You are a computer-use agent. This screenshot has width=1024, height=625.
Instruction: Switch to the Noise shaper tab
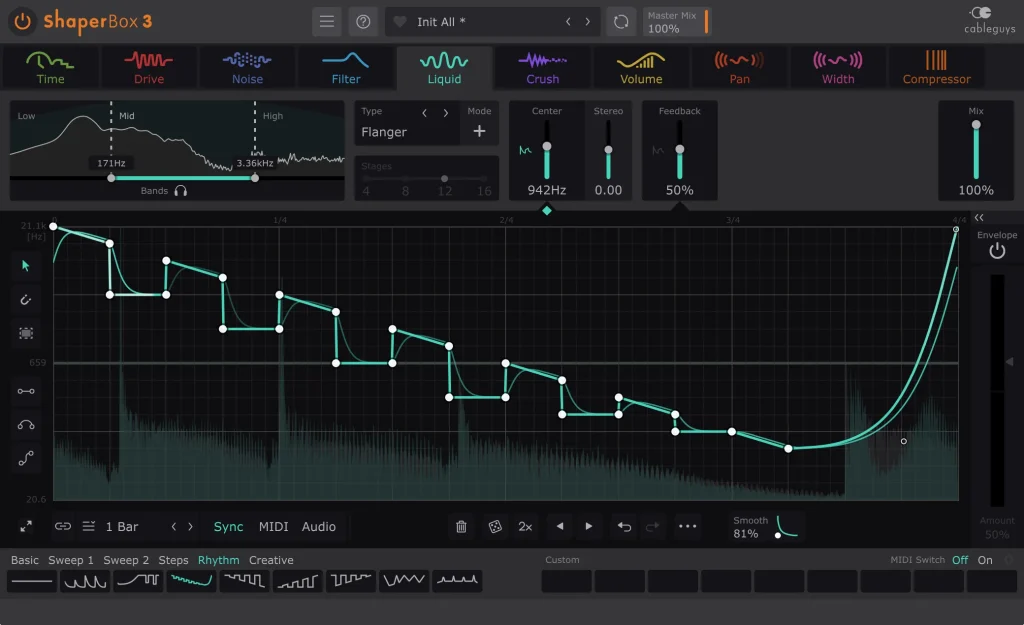coord(248,68)
